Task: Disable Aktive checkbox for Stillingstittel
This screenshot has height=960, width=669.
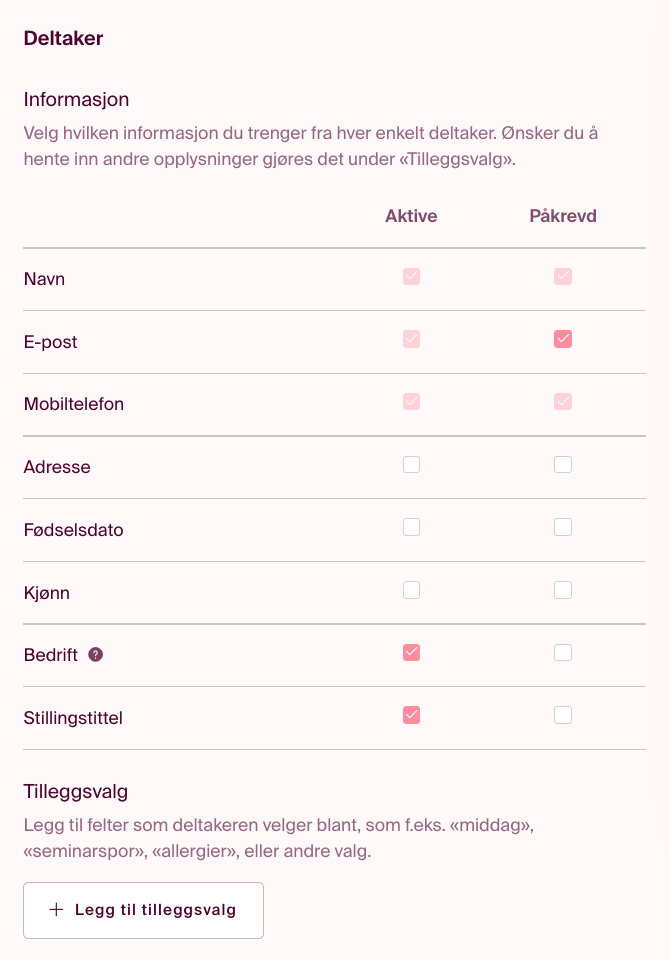Action: click(x=411, y=715)
